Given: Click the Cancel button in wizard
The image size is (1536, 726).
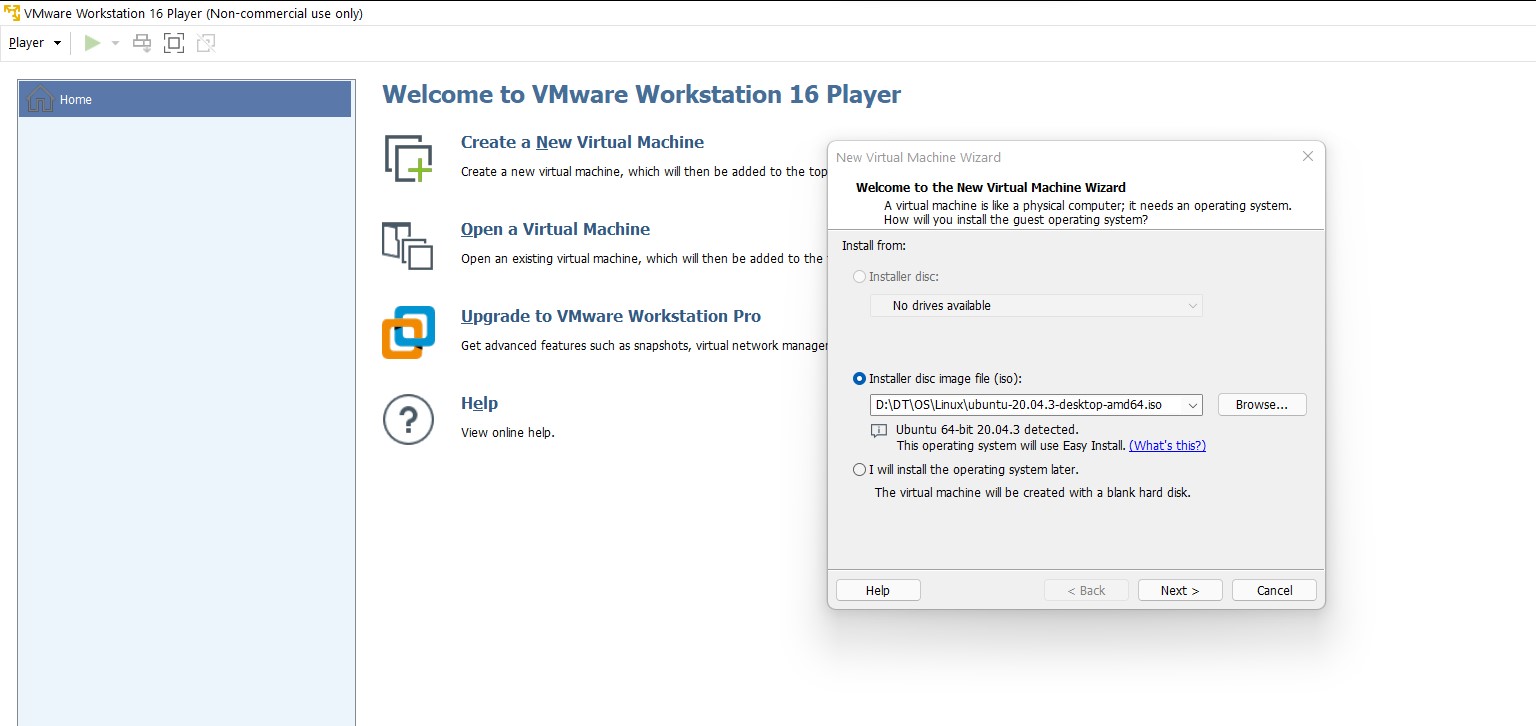Looking at the screenshot, I should point(1274,590).
